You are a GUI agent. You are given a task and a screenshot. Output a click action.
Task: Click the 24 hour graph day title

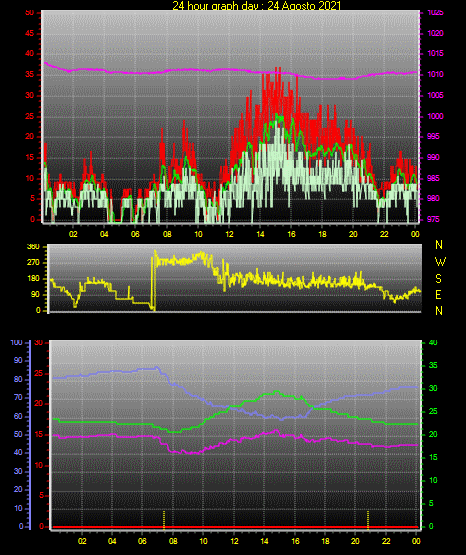coord(257,5)
